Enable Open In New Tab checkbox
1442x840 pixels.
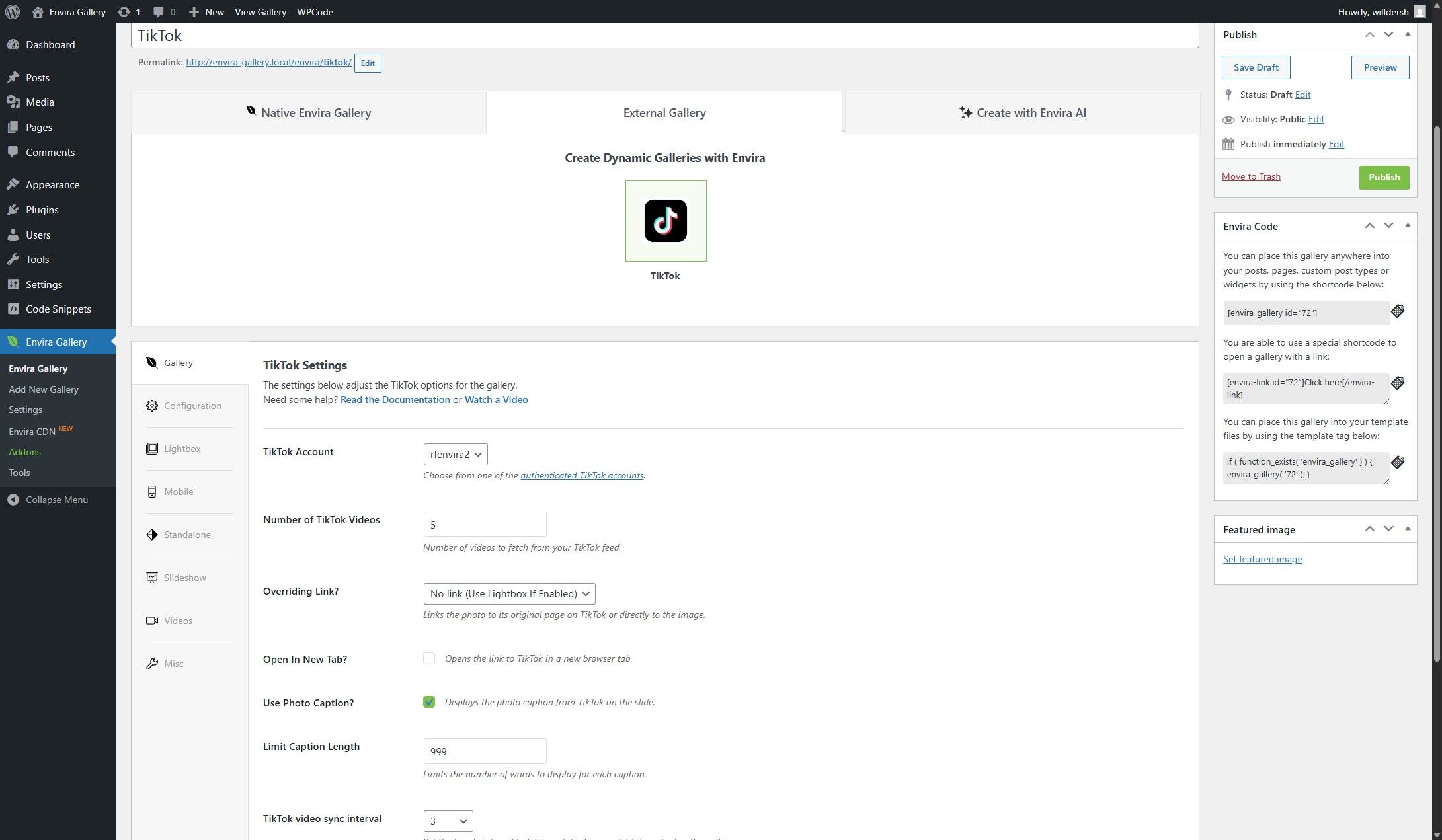click(x=429, y=658)
